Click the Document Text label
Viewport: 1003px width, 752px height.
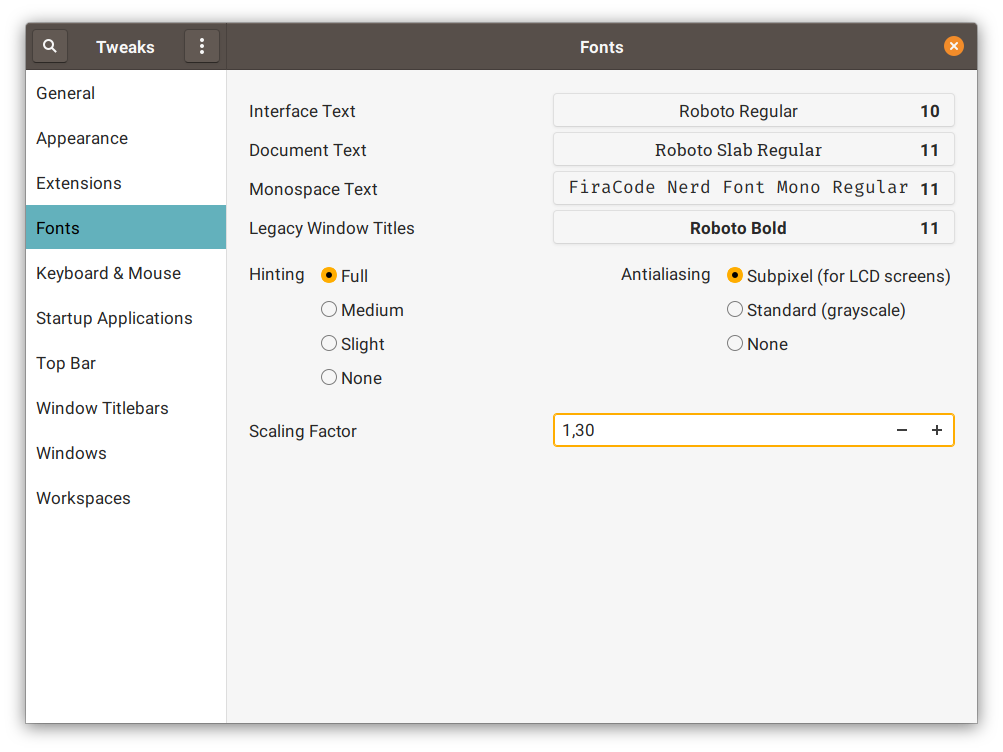[x=308, y=150]
